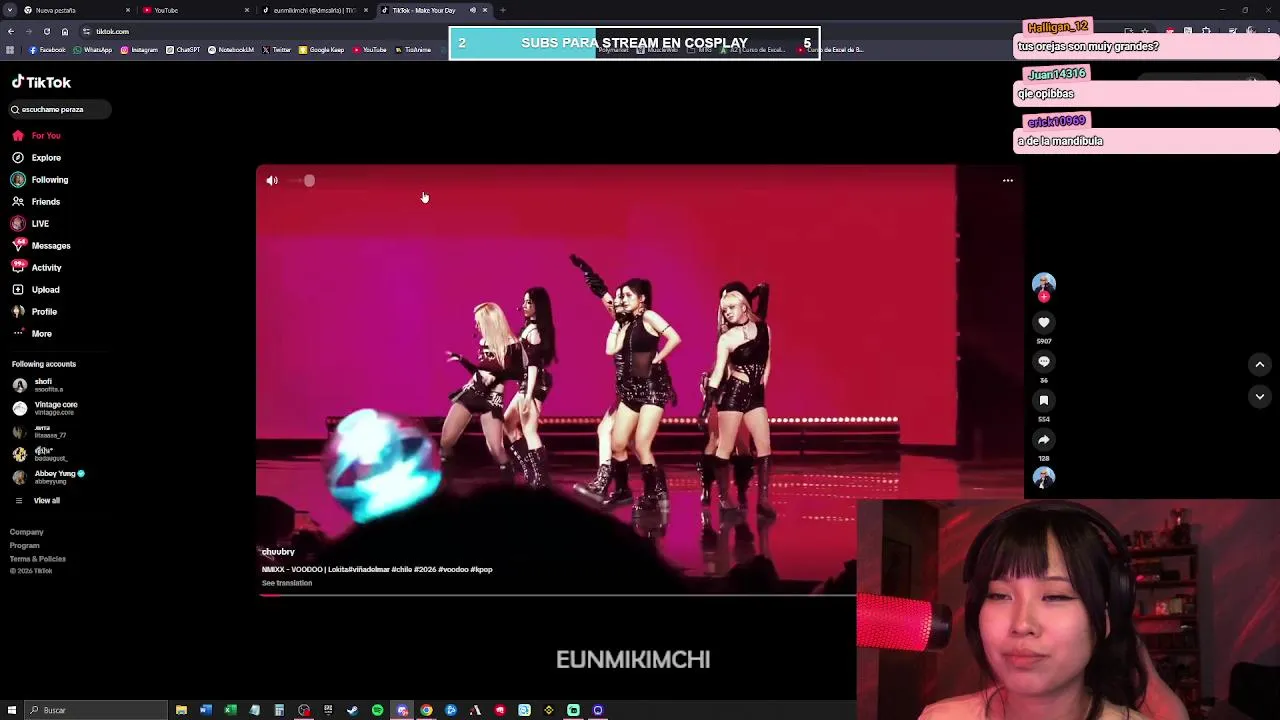Open the WhatsApp bookmark
This screenshot has width=1280, height=720.
coord(93,49)
